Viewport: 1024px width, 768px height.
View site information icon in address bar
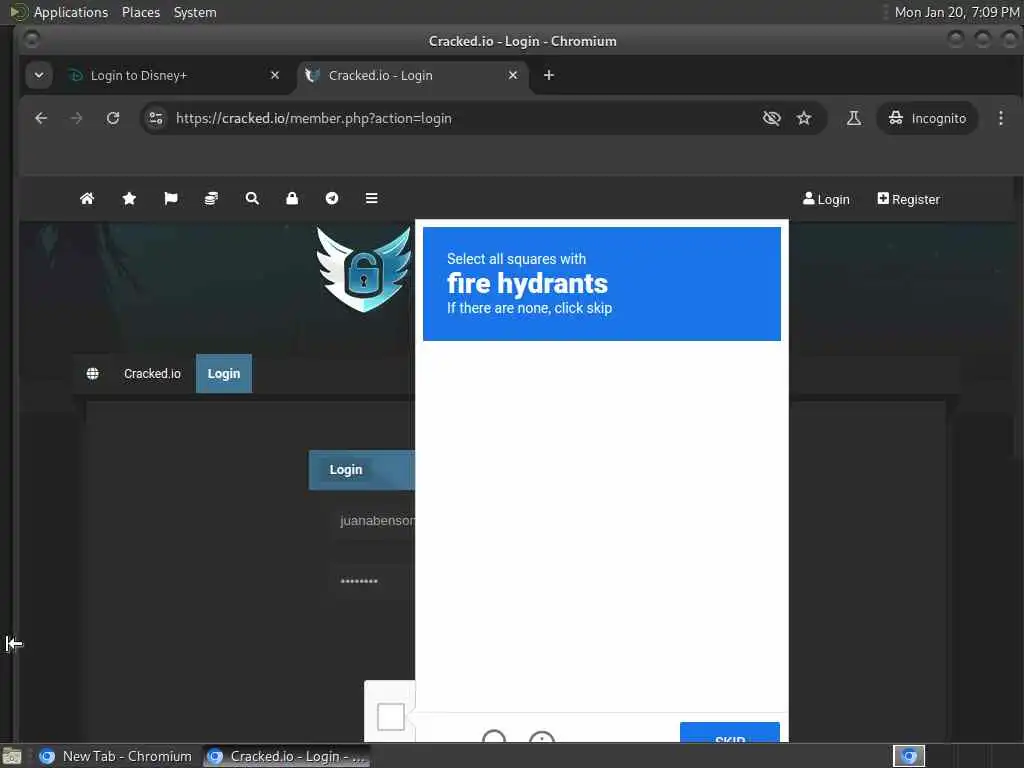(156, 118)
